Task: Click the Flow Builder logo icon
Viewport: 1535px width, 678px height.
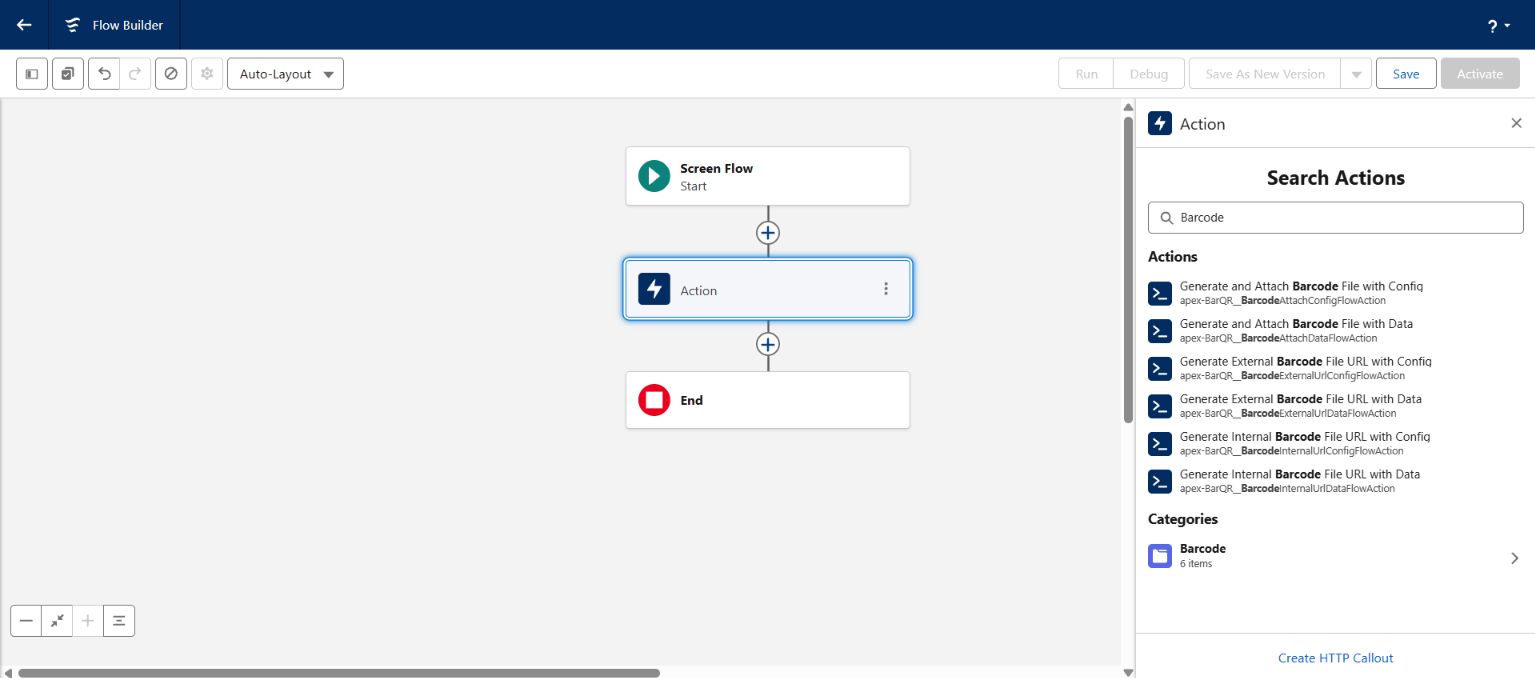Action: coord(72,25)
